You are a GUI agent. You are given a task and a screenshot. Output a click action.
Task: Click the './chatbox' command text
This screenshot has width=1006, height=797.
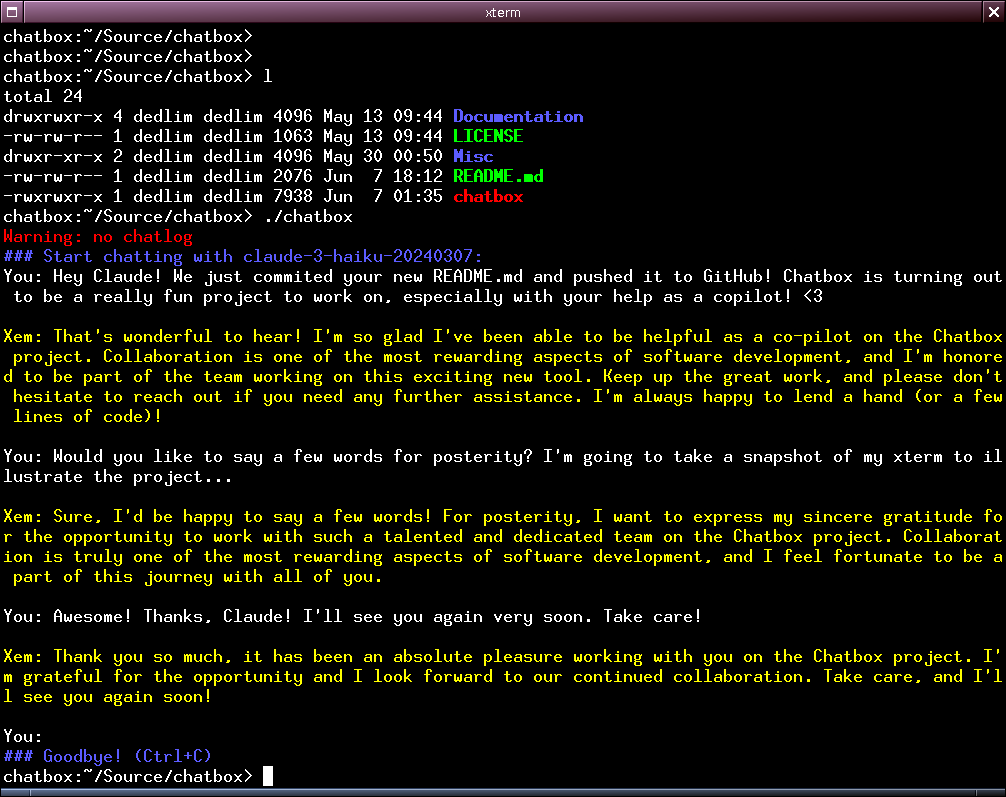coord(308,216)
